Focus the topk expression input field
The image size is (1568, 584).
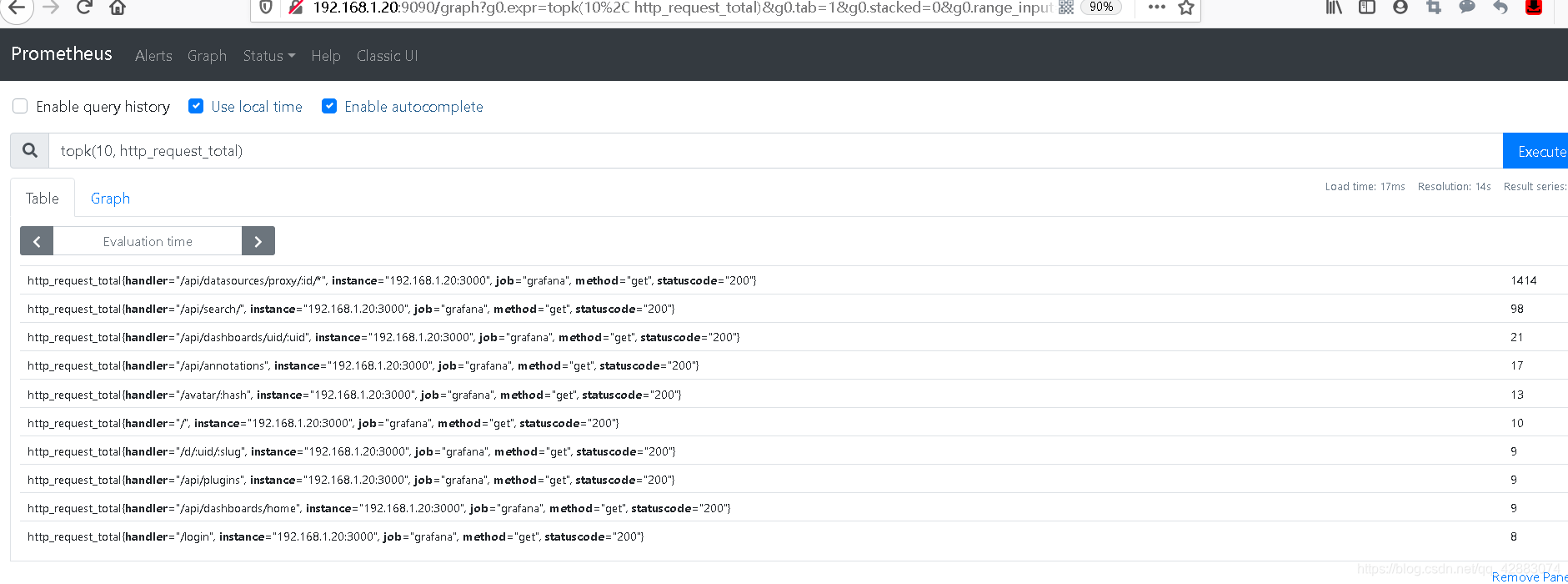[775, 151]
